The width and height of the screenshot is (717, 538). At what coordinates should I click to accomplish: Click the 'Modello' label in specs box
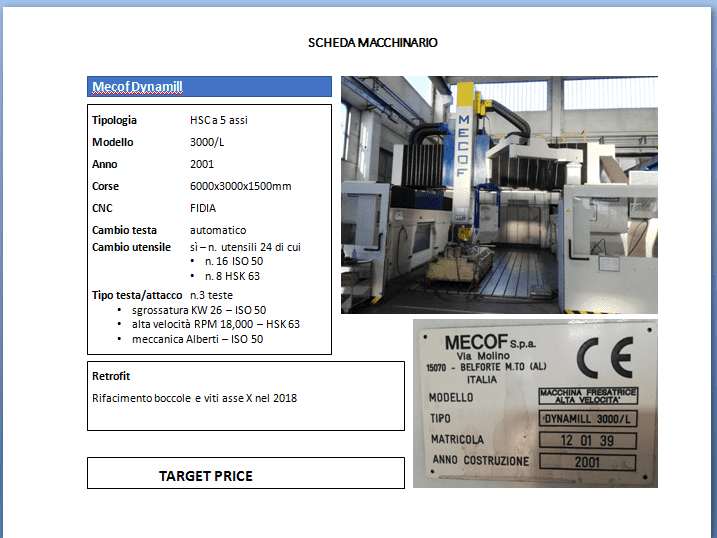[112, 142]
